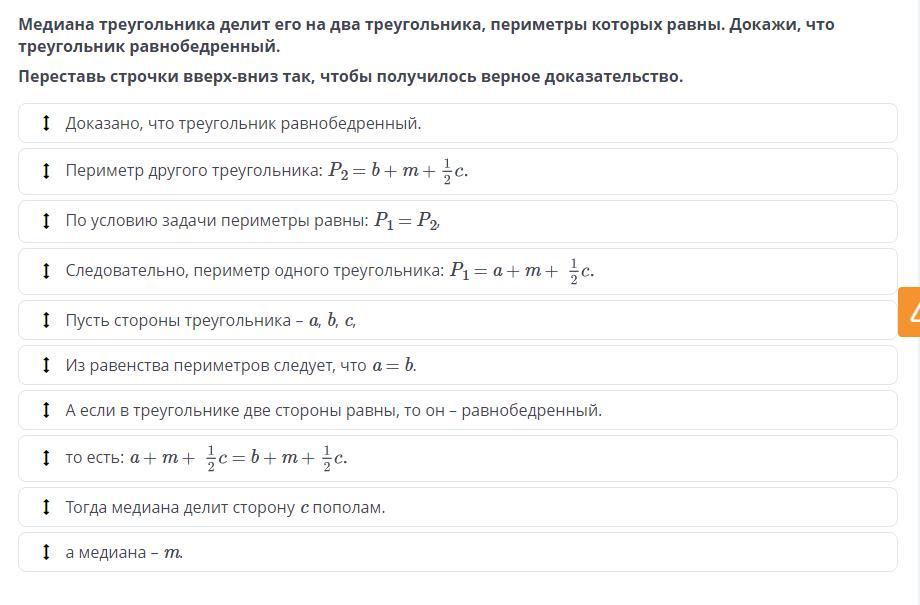Click up-down arrow beside 'Следовательно, периметр одного'
The image size is (920, 605).
46,271
